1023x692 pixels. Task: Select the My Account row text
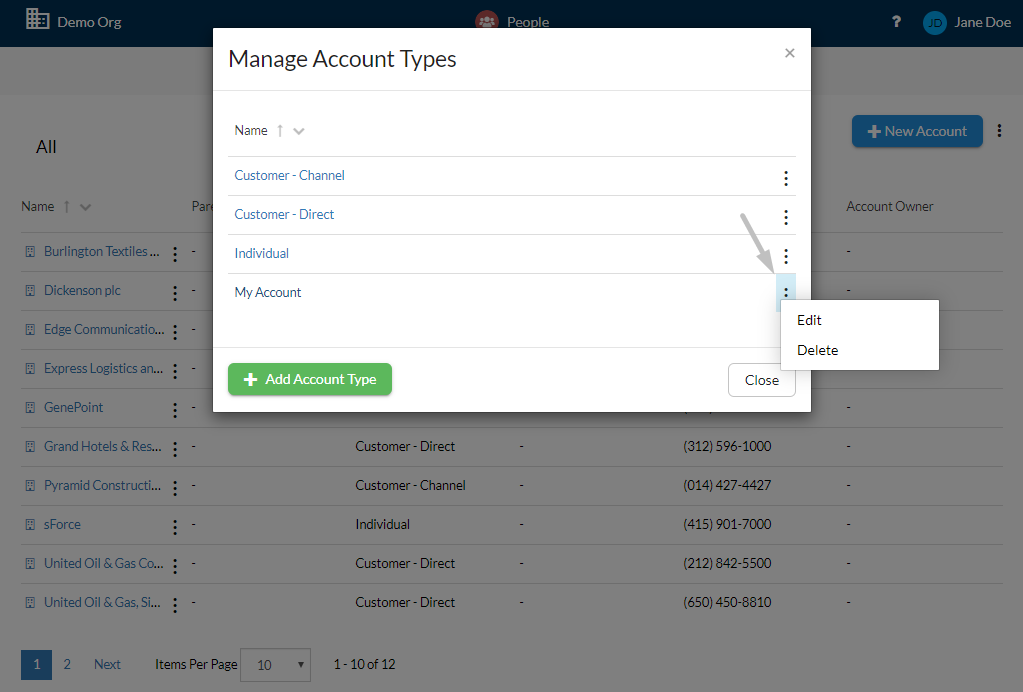[x=267, y=293]
